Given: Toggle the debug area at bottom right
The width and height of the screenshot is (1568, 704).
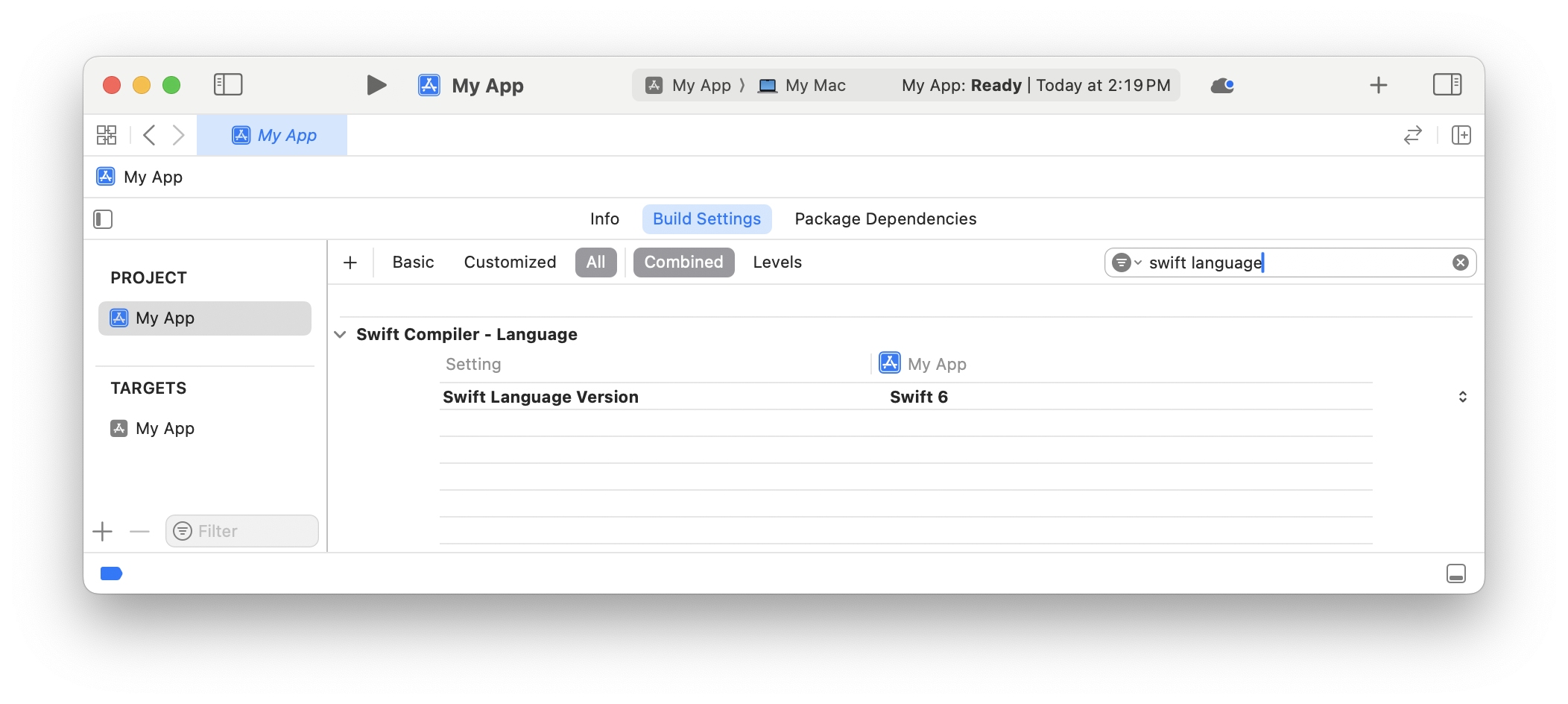Looking at the screenshot, I should pos(1455,573).
